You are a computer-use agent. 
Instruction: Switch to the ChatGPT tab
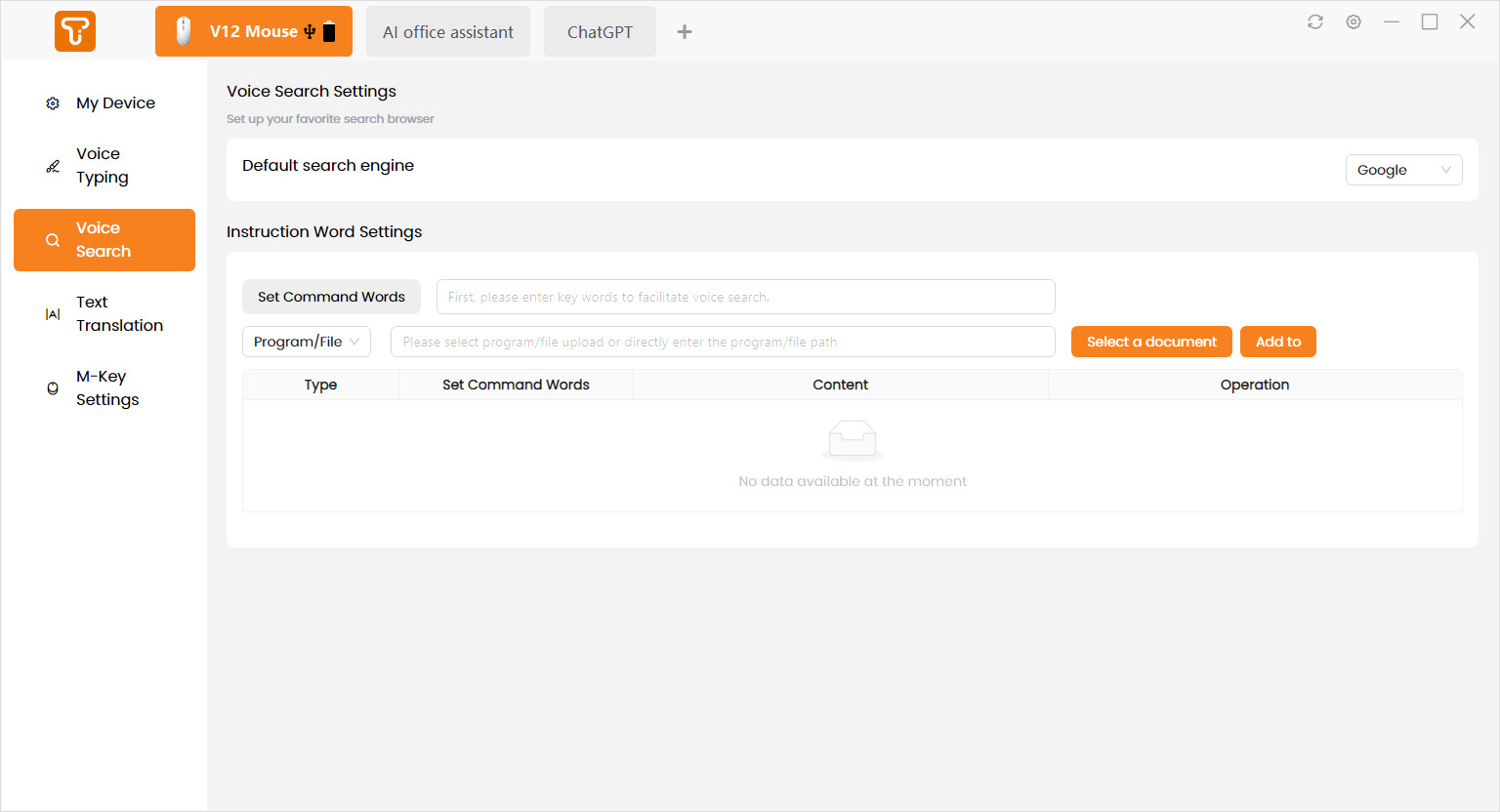(x=600, y=32)
